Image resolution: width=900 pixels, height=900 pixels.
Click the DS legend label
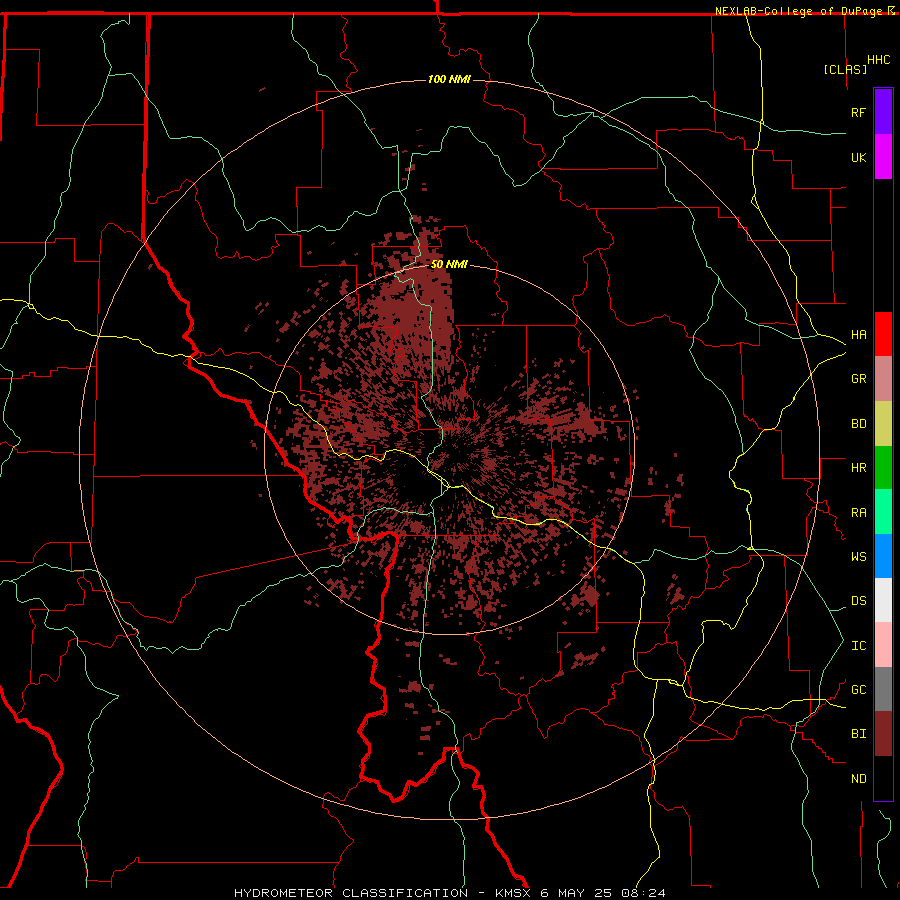[x=858, y=601]
